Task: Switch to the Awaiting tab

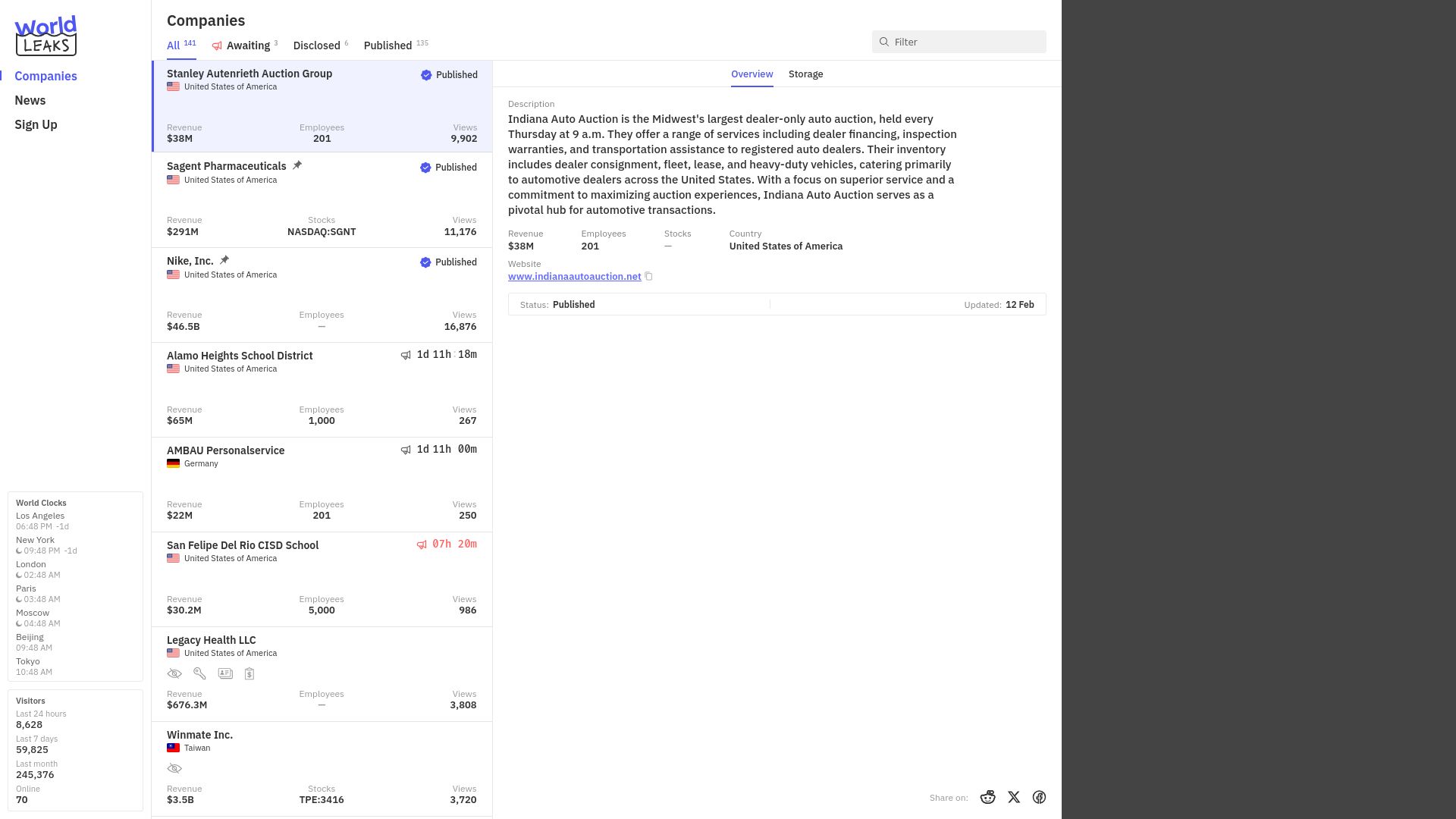Action: [245, 45]
